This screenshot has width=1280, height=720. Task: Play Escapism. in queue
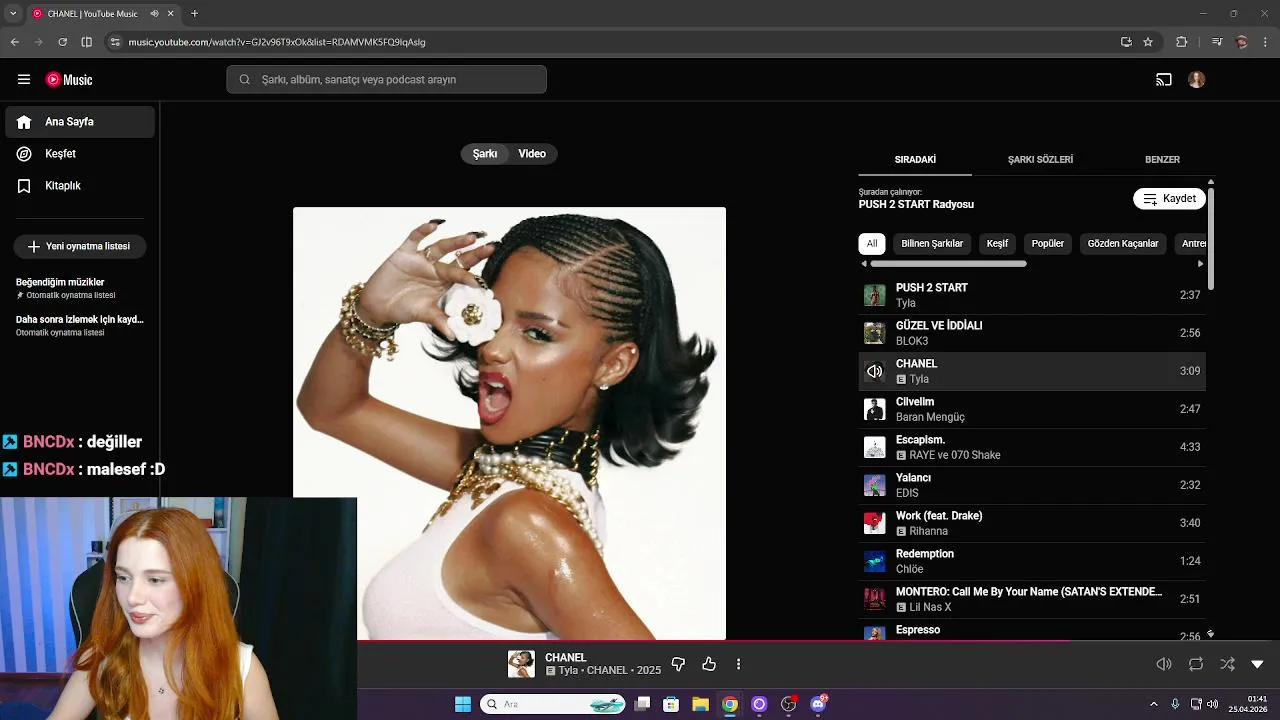point(1032,447)
